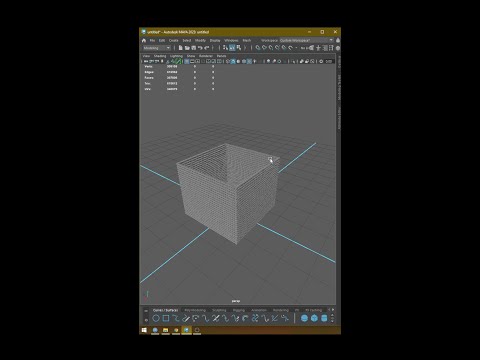Select by object type mode icon

coord(232,48)
